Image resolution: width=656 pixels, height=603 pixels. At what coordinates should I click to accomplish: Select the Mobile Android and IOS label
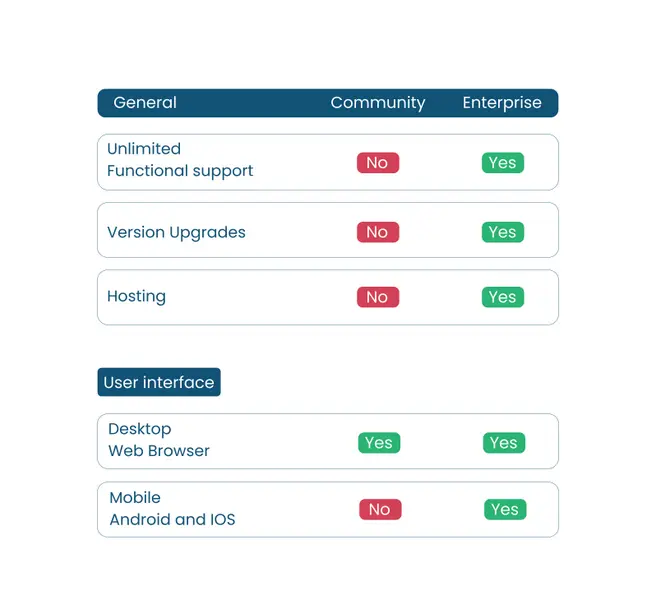point(172,509)
